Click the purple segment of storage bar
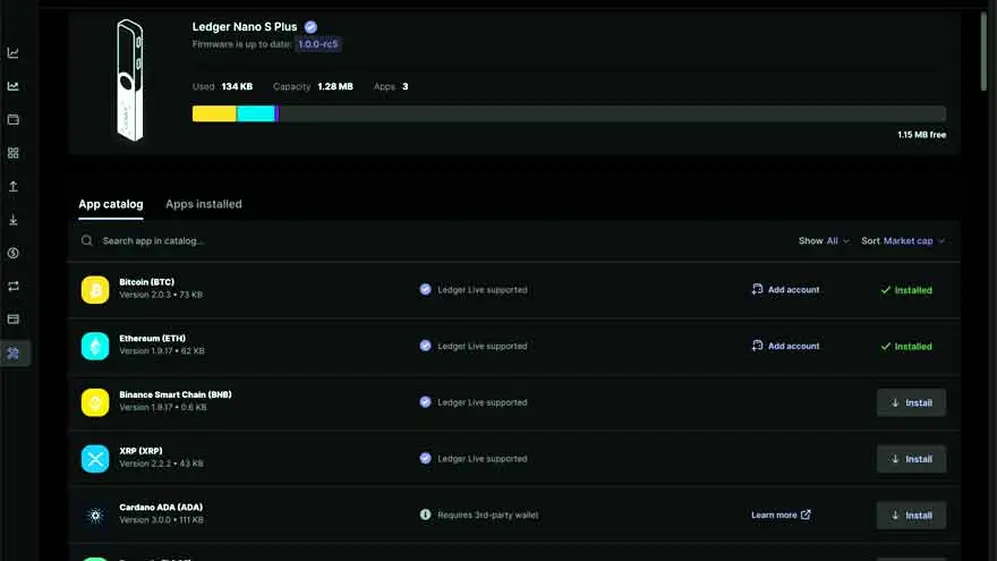The height and width of the screenshot is (561, 997). [277, 114]
